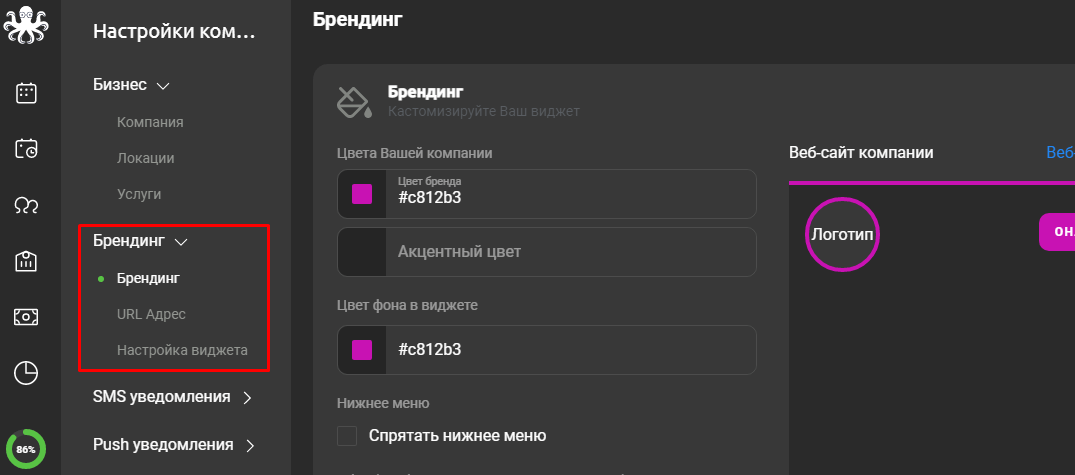Open the clients people icon
Screen dimensions: 1075x475
(26, 205)
